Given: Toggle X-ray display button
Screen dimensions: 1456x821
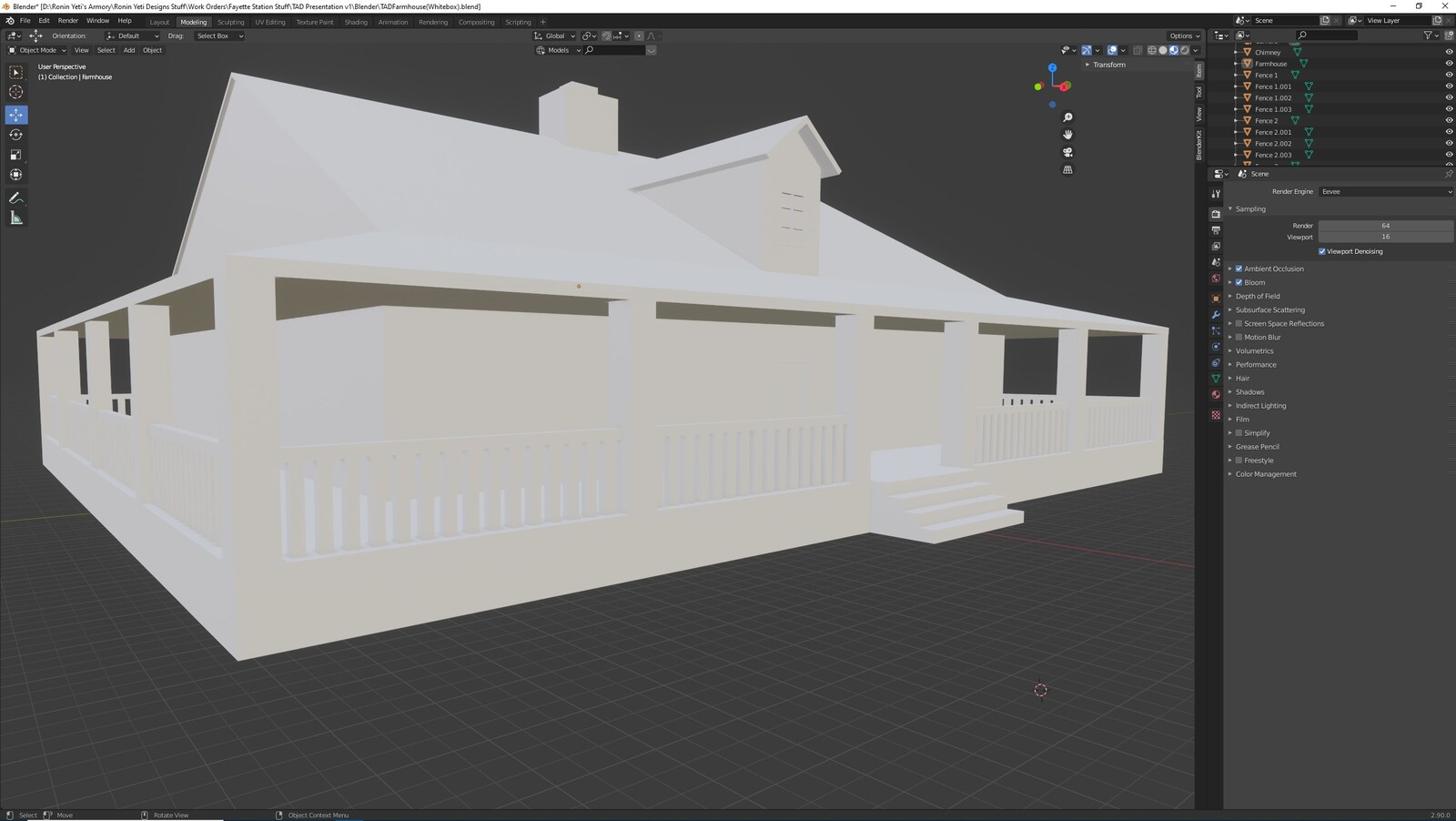Looking at the screenshot, I should click(1137, 50).
